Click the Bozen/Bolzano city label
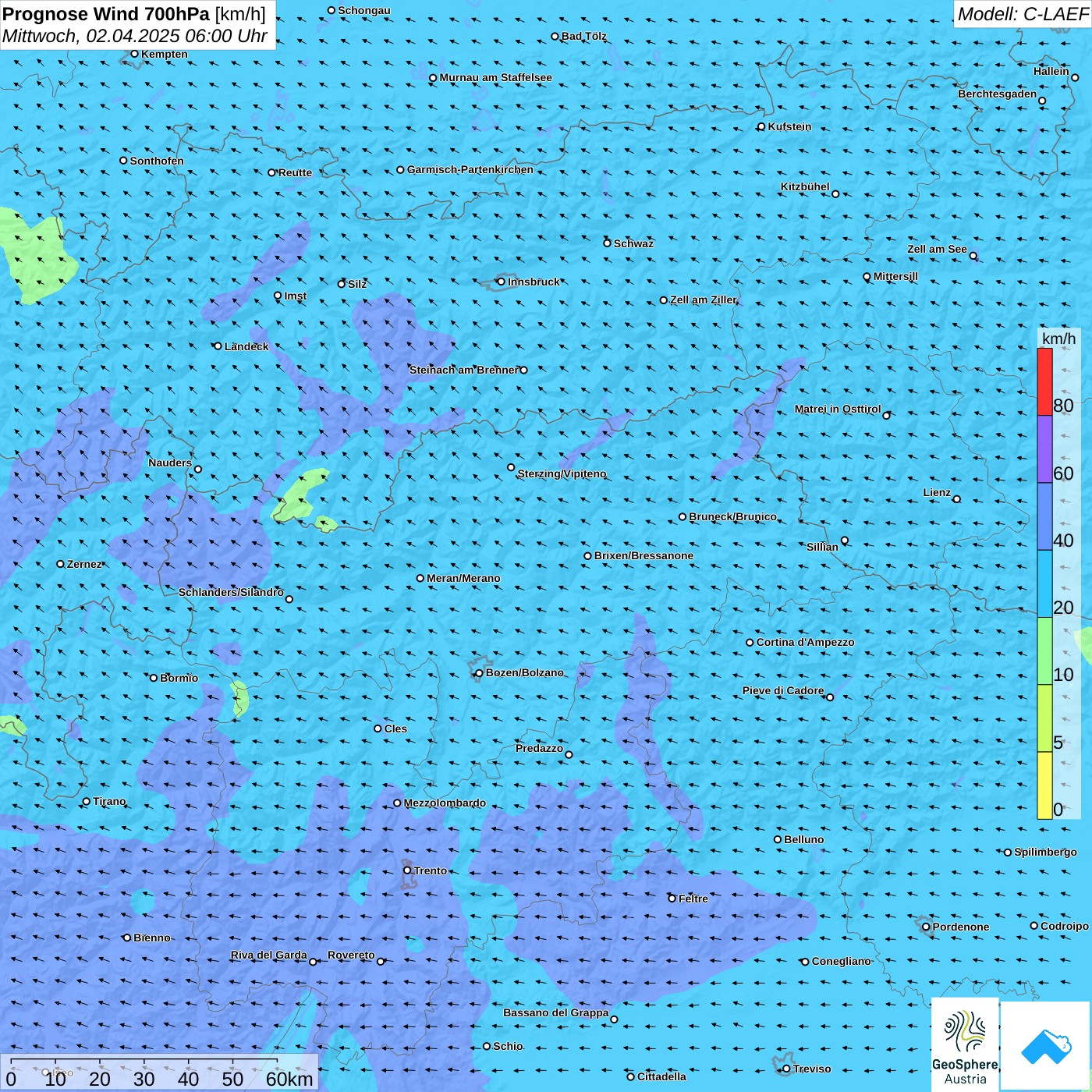Viewport: 1092px width, 1092px height. (x=524, y=672)
